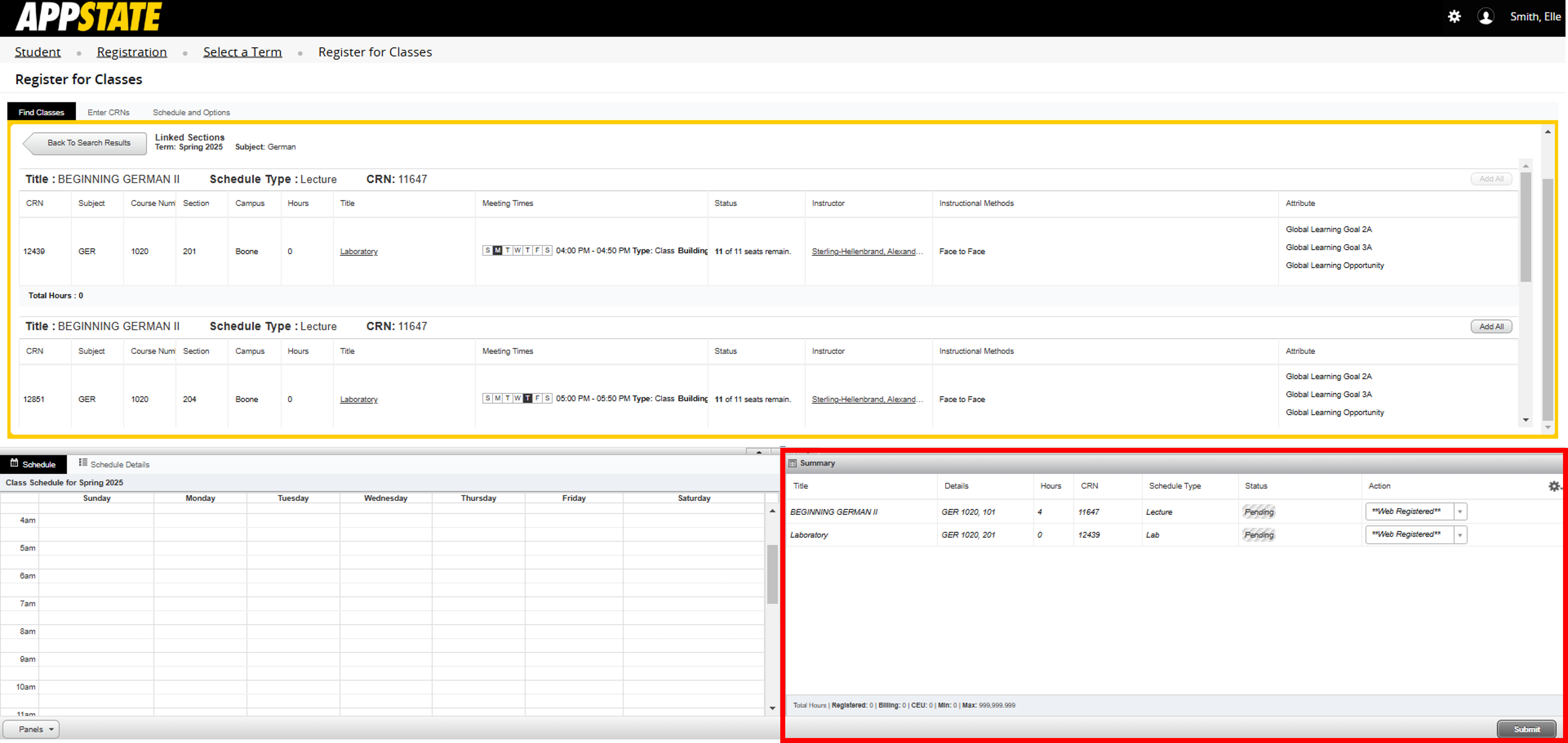Viewport: 1568px width, 743px height.
Task: Click the schedule scrollbar down arrow
Action: pyautogui.click(x=772, y=708)
